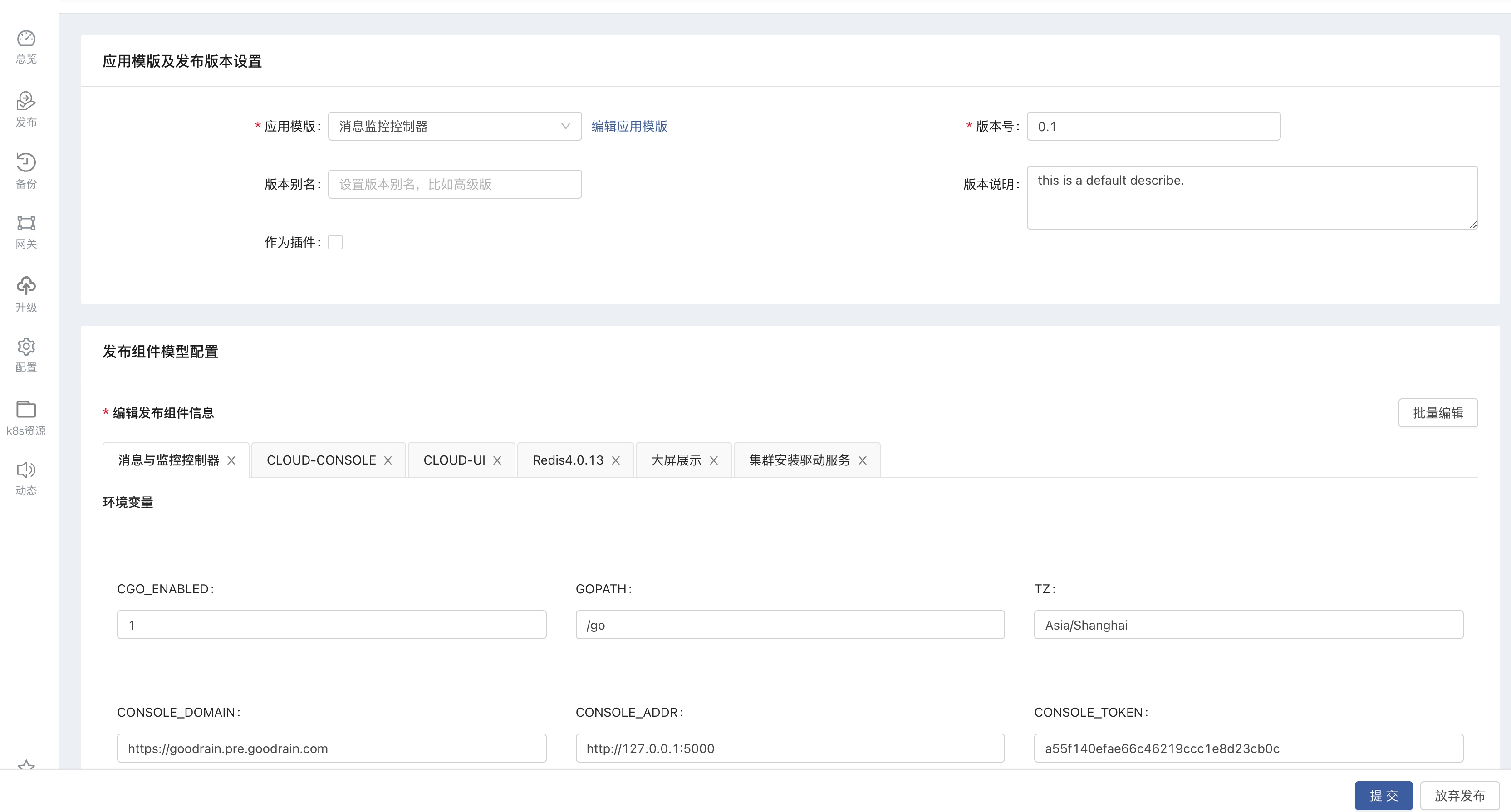Open the k8s资源 folder icon

[x=26, y=409]
